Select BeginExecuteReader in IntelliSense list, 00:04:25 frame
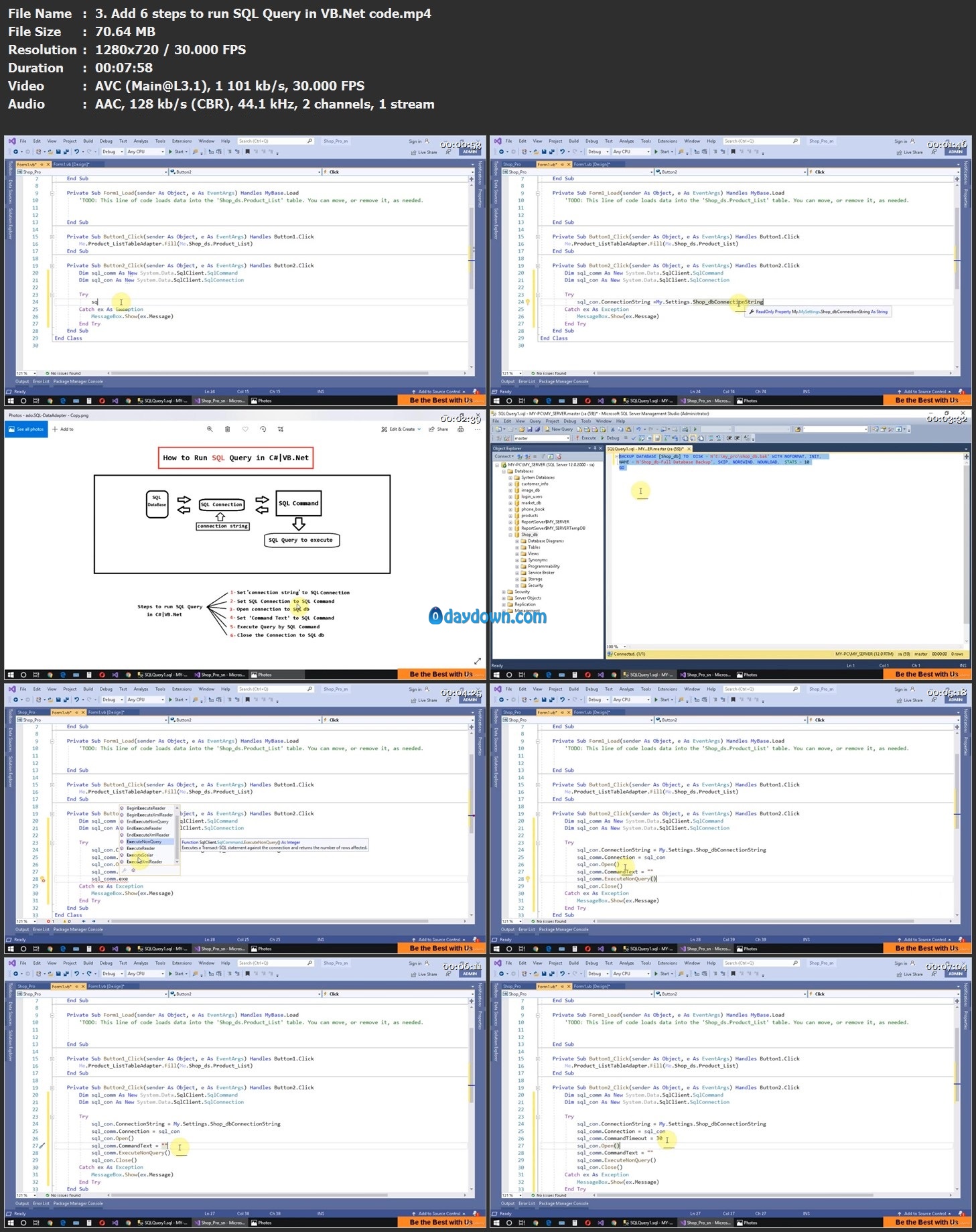The height and width of the screenshot is (1232, 976). [x=146, y=809]
